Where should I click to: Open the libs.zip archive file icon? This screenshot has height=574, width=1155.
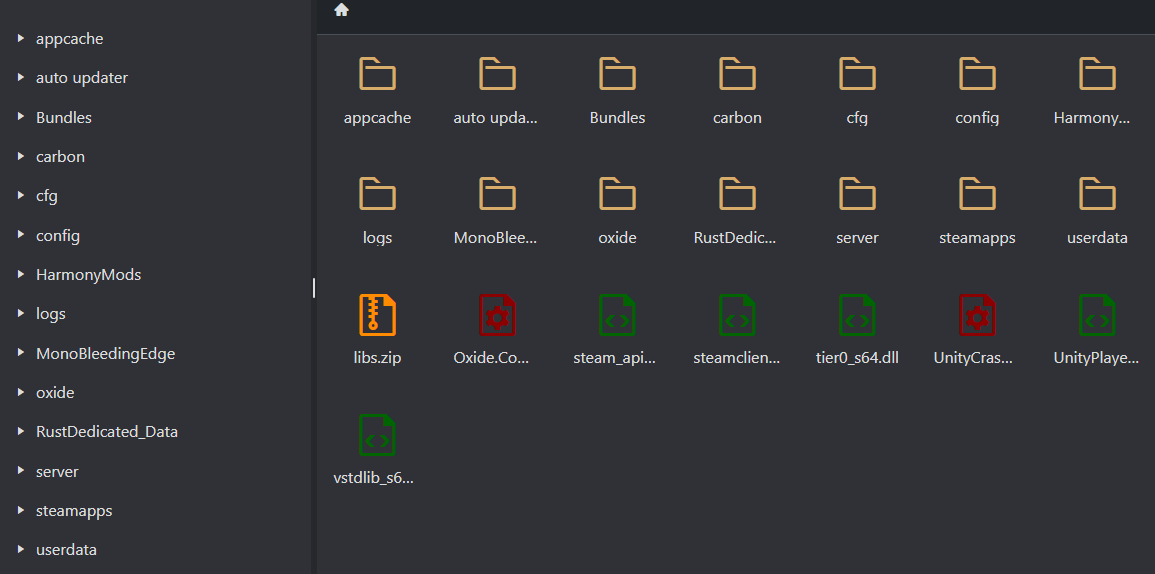click(x=377, y=314)
